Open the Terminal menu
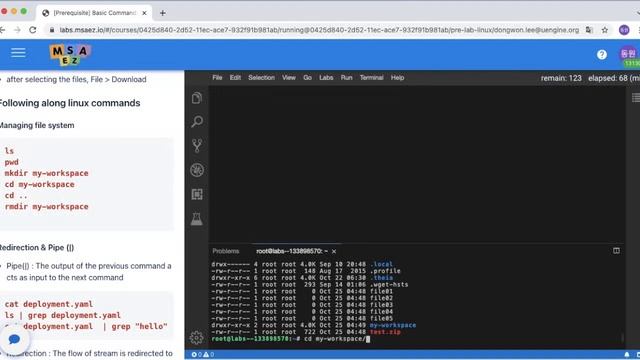 pos(371,78)
